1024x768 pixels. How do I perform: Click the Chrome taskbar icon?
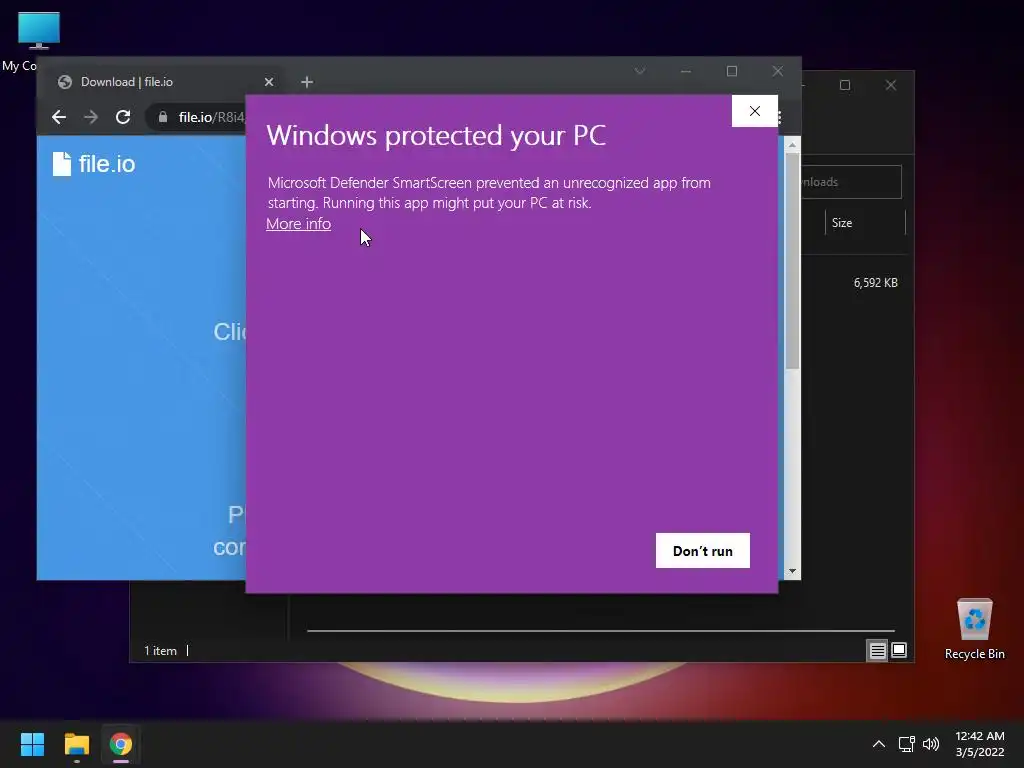(x=121, y=744)
